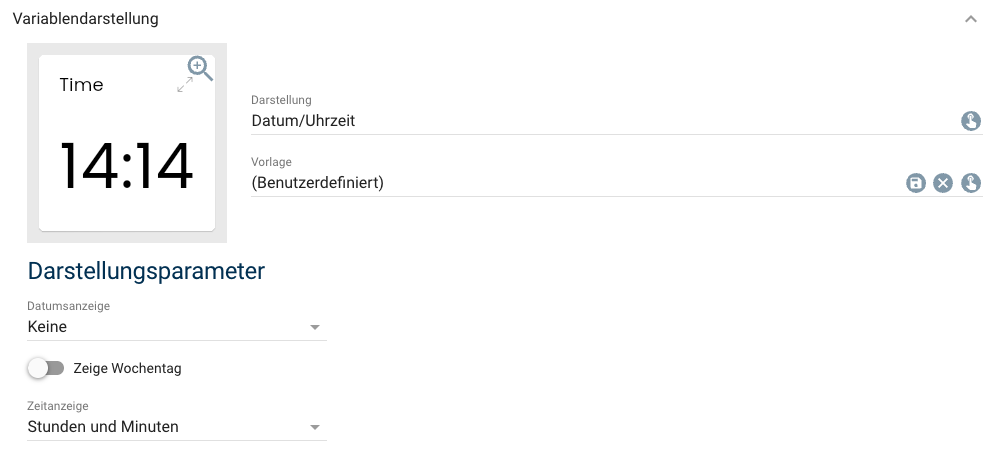Viewport: 1005px width, 457px height.
Task: Select the 14:14 time preview tile
Action: click(x=127, y=165)
